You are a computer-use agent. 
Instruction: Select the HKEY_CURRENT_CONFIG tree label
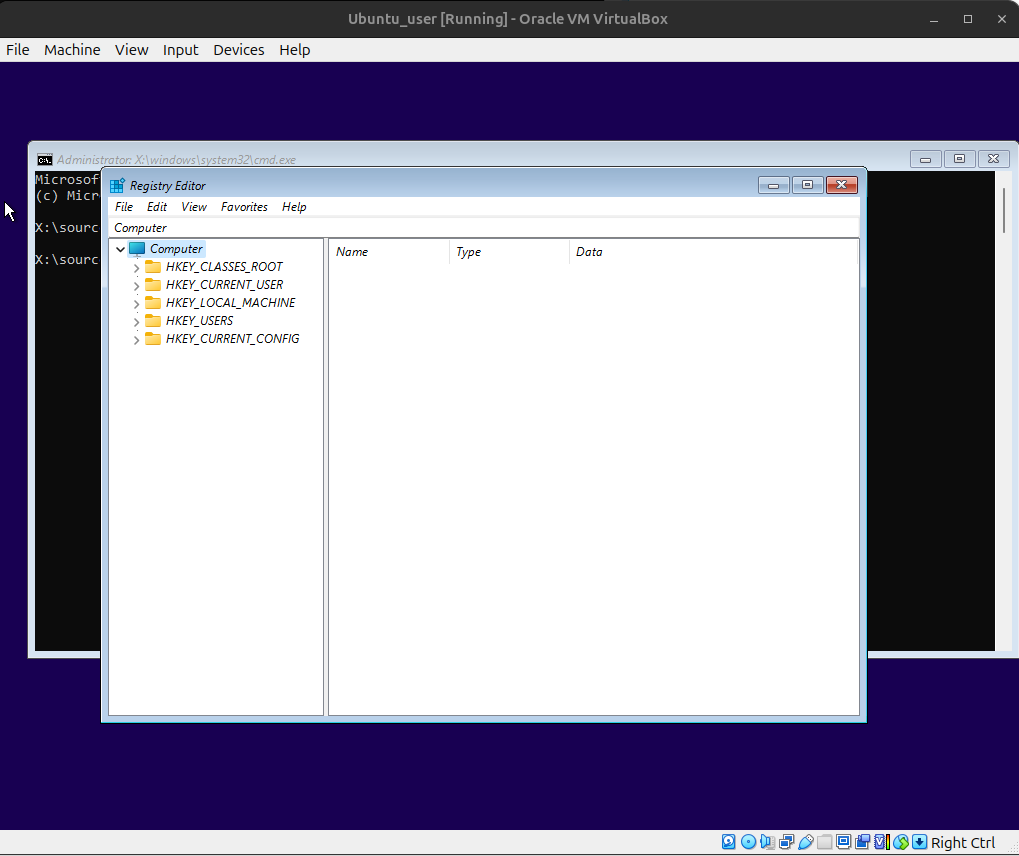coord(233,339)
